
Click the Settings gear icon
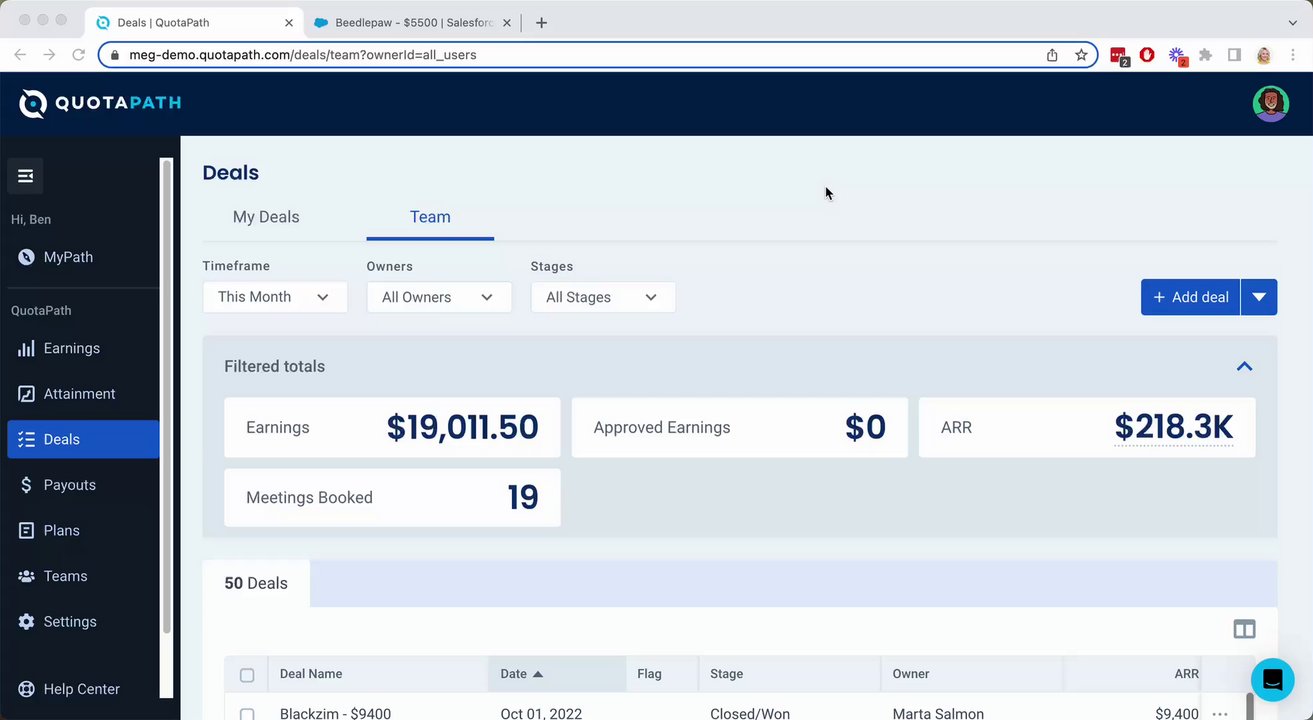pyautogui.click(x=26, y=622)
